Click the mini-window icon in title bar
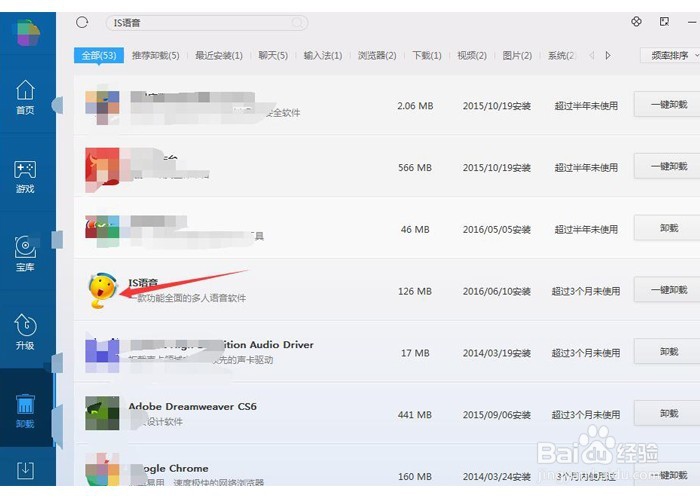This screenshot has width=700, height=500. click(664, 21)
